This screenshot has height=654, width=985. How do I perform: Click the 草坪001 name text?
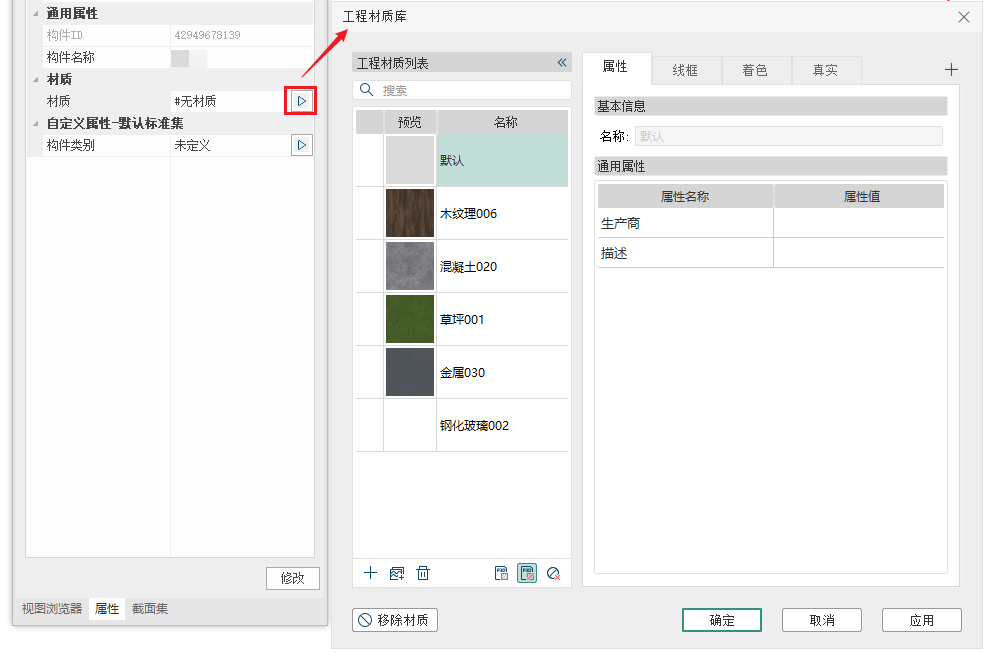(462, 320)
